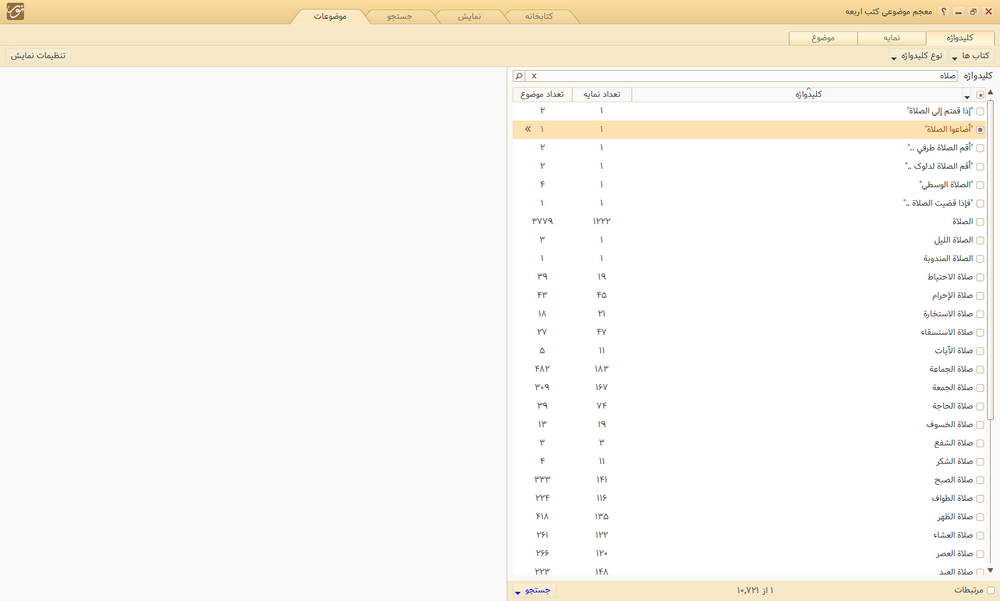The width and height of the screenshot is (1000, 601).
Task: Tick checkbox for "أقم الصلاة طرفي"
Action: click(x=980, y=148)
